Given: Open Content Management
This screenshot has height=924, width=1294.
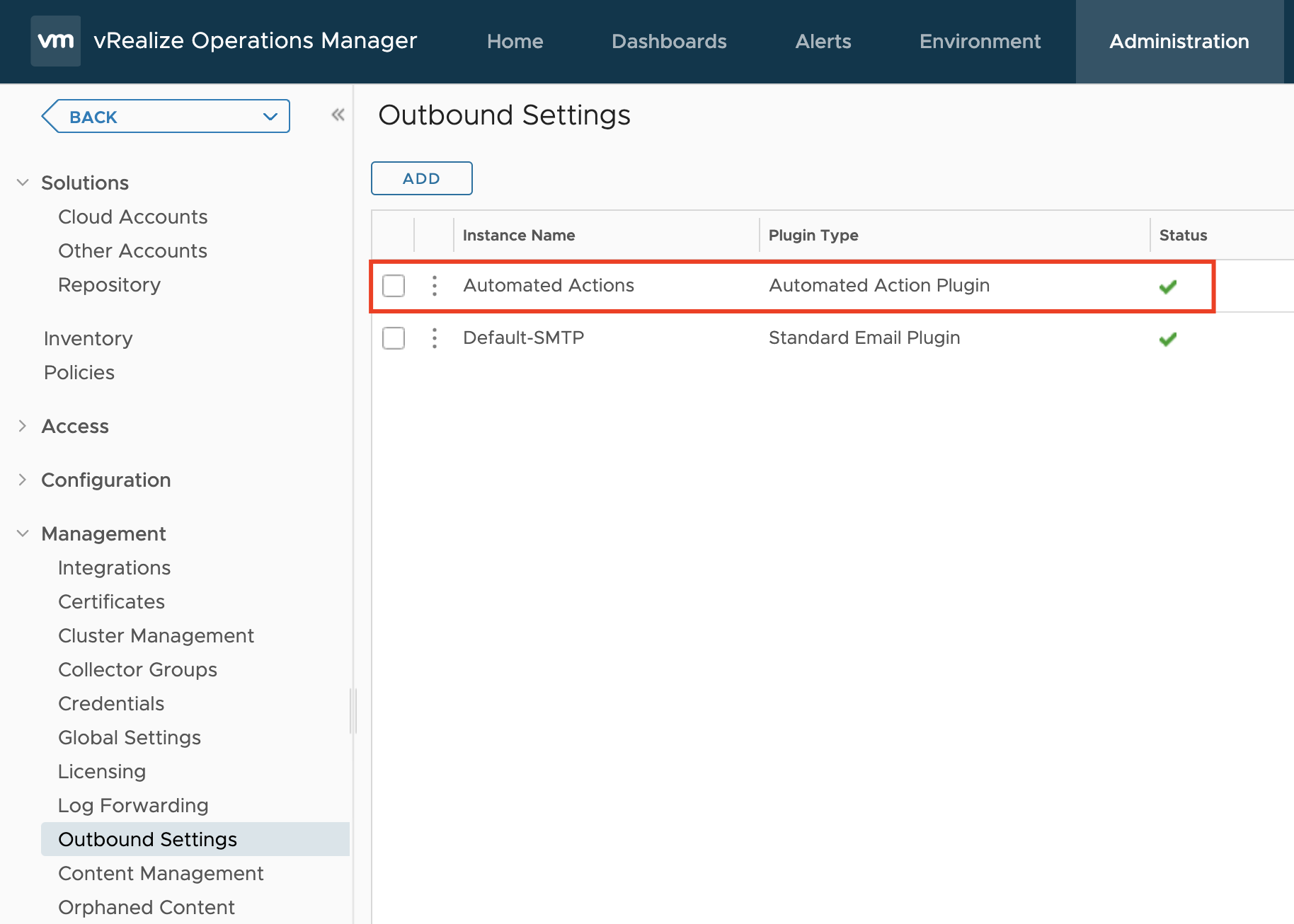Looking at the screenshot, I should (161, 873).
